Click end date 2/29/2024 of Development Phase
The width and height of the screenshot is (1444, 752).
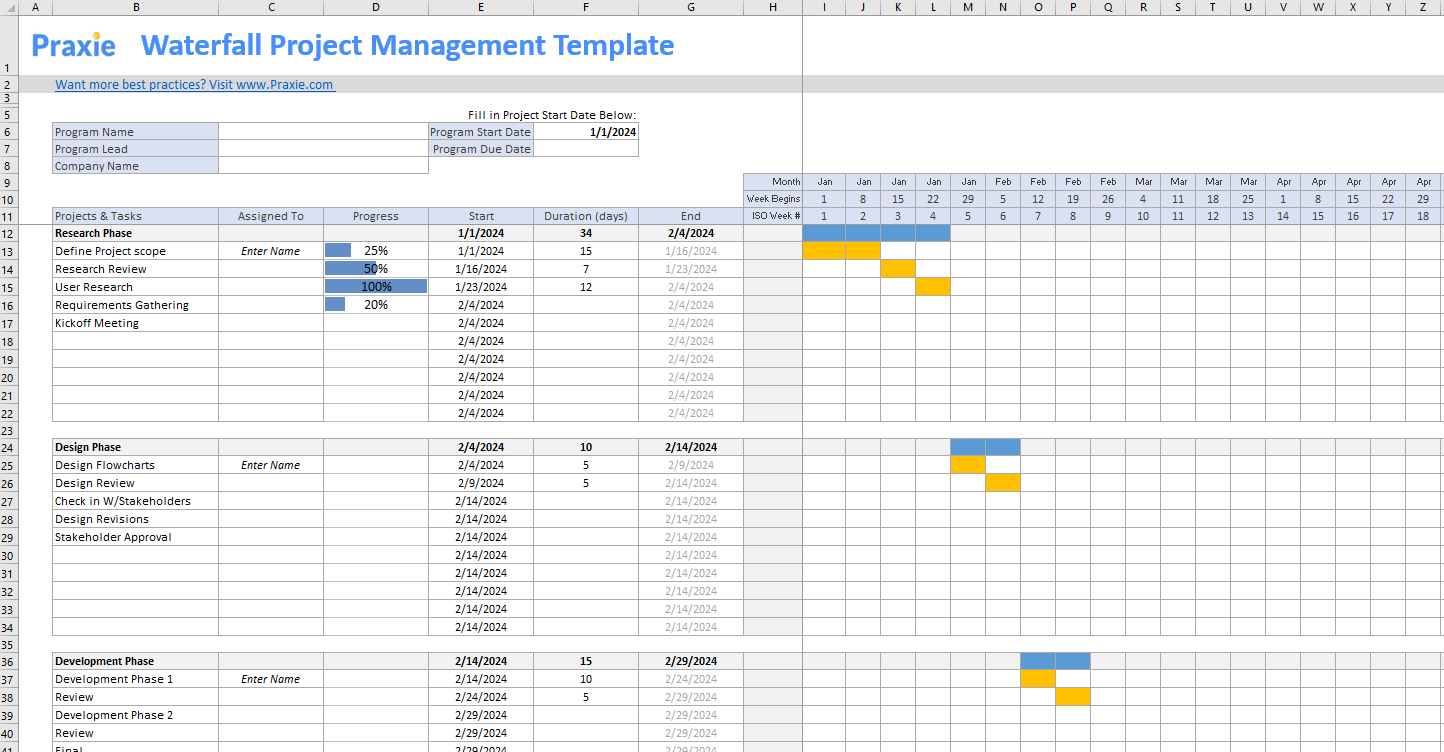(691, 661)
